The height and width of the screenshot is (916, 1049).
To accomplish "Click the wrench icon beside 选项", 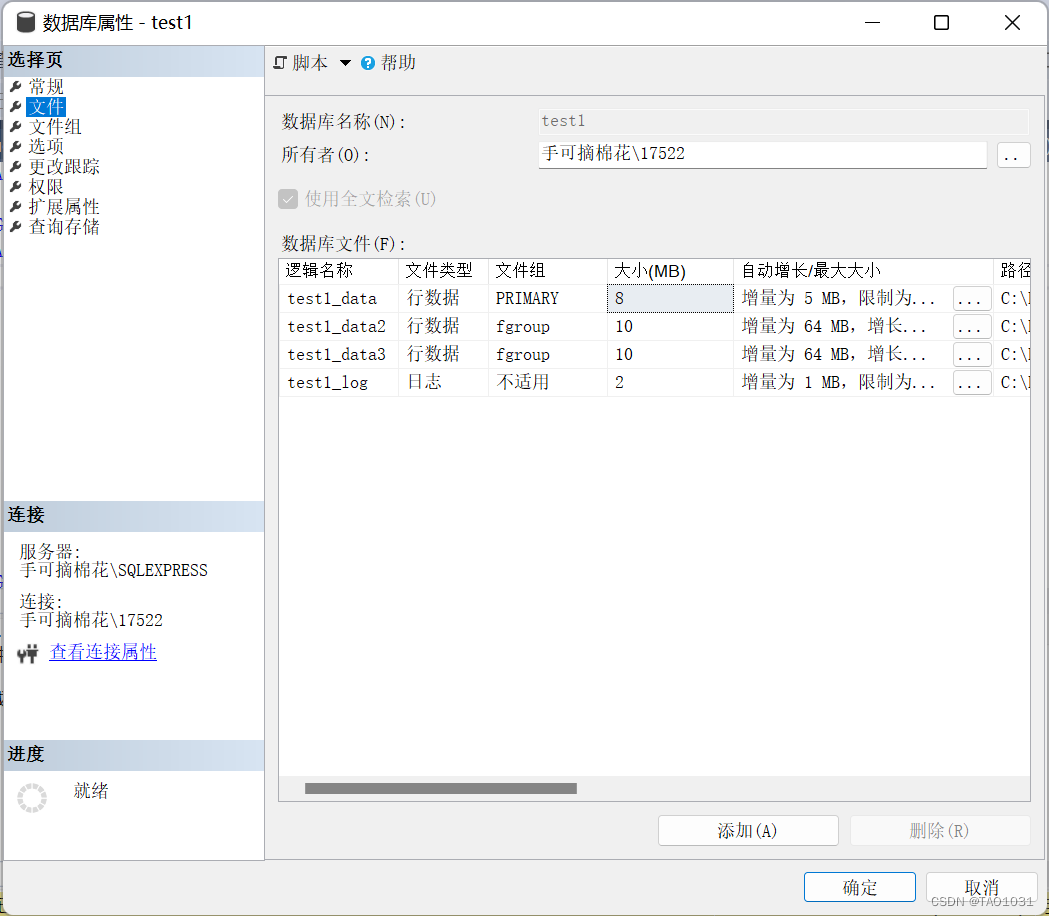I will (16, 147).
